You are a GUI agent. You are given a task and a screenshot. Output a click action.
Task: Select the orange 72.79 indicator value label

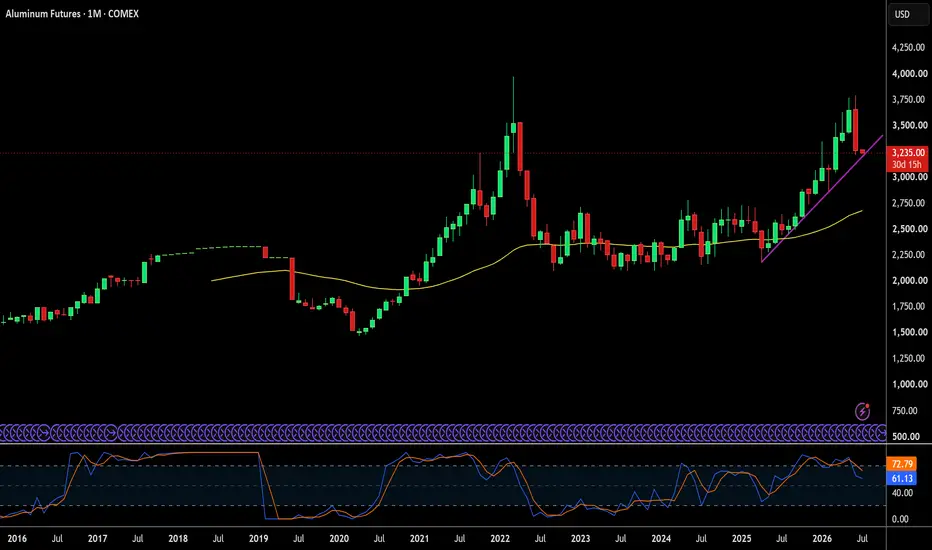(x=902, y=464)
